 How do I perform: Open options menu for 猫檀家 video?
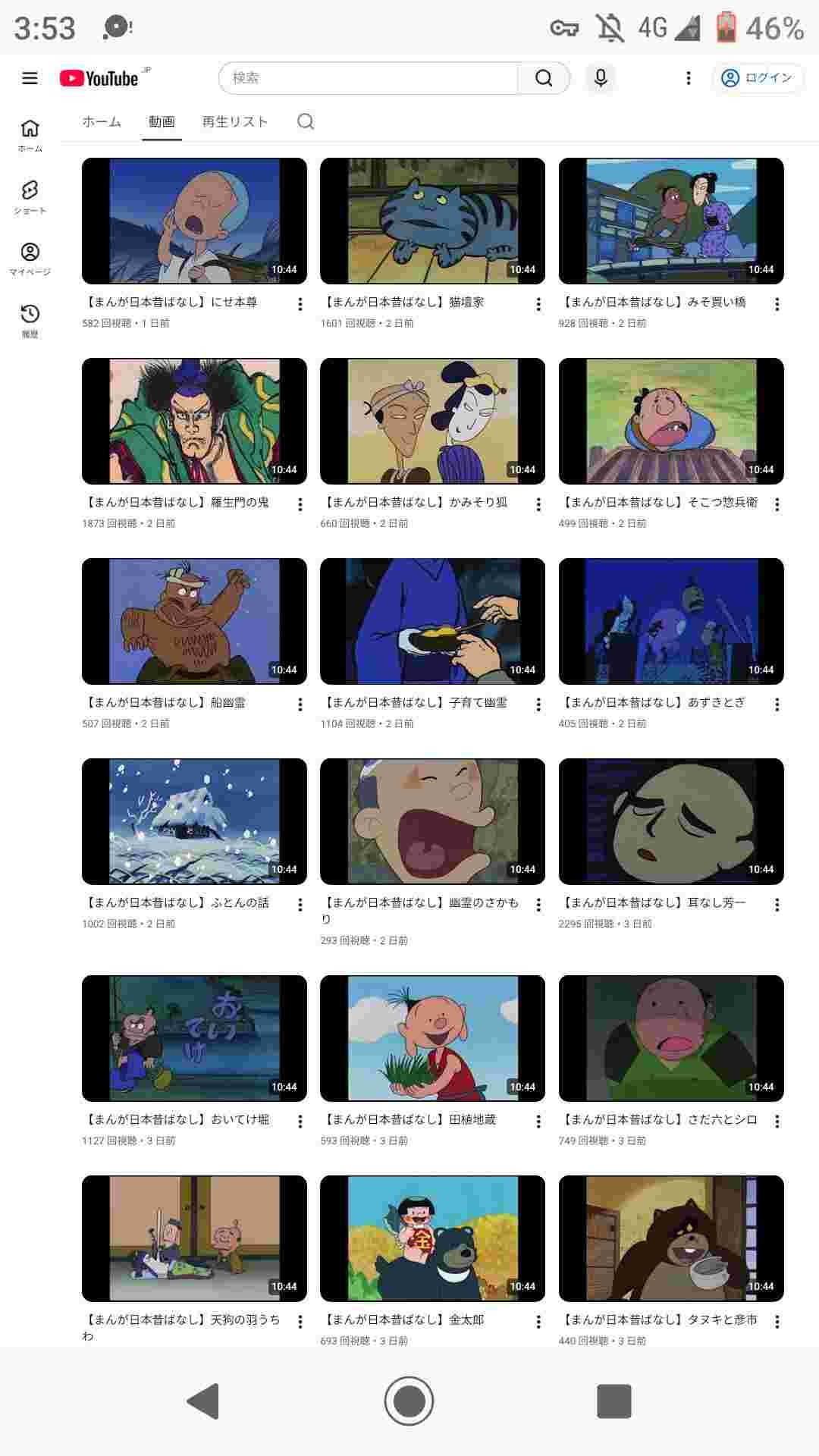[x=538, y=304]
